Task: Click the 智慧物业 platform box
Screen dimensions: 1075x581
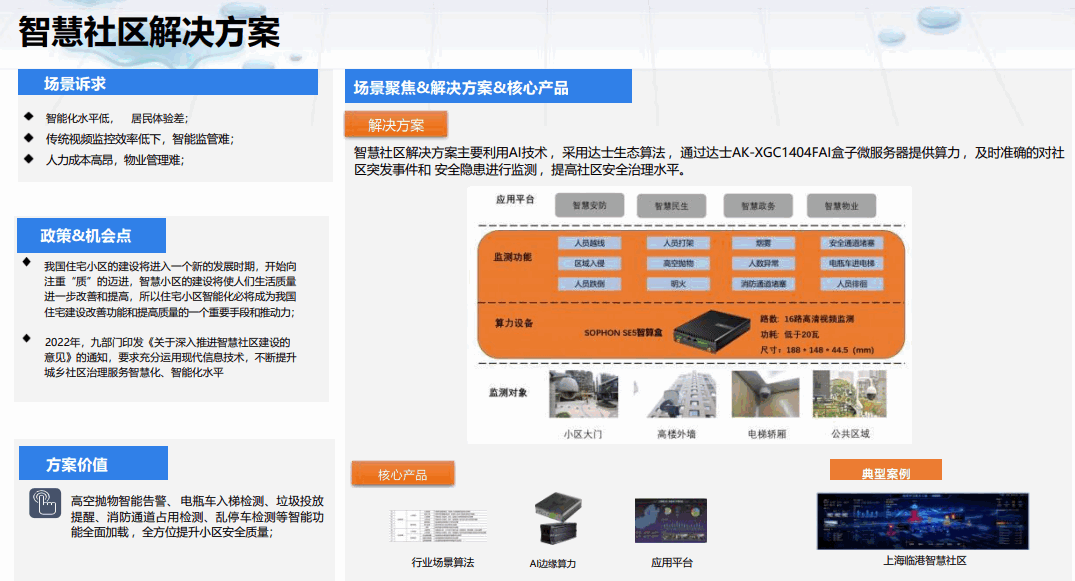Action: pos(841,205)
